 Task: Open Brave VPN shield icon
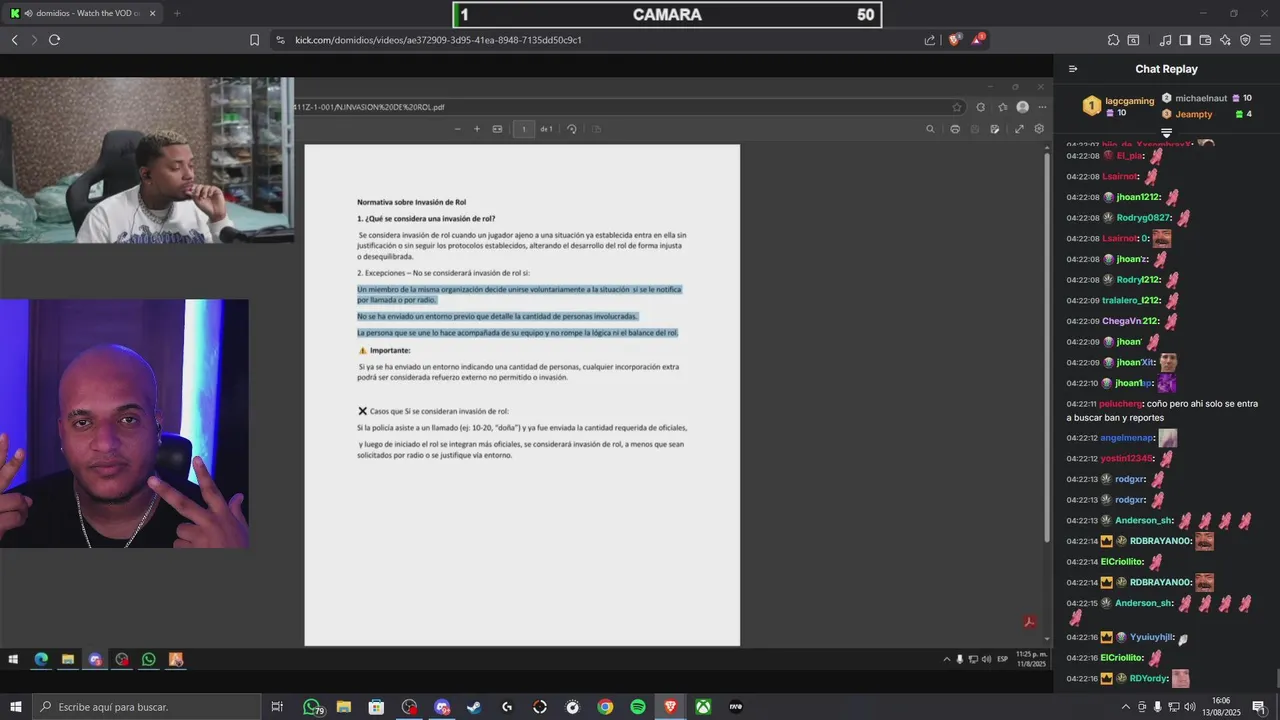pos(1245,40)
